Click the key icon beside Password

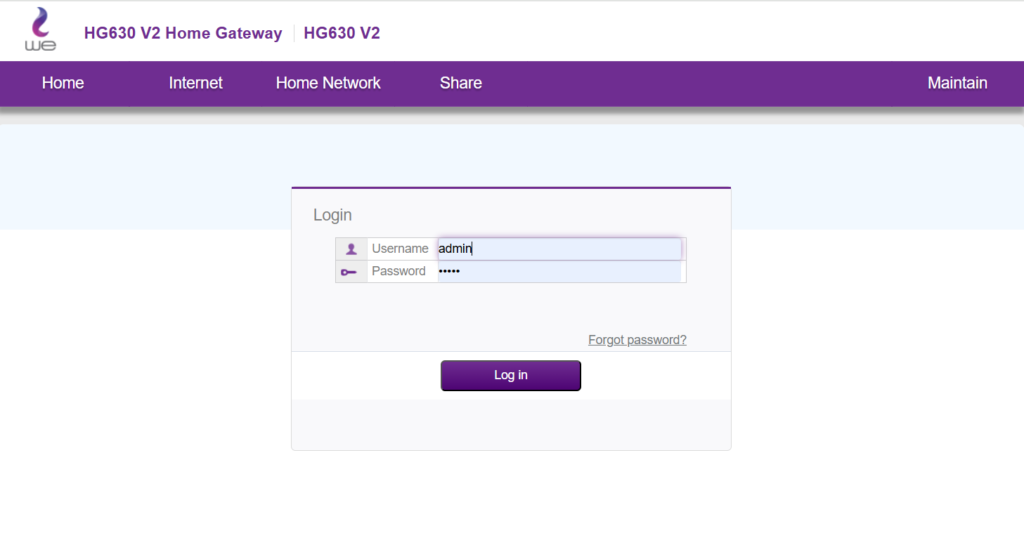coord(349,272)
